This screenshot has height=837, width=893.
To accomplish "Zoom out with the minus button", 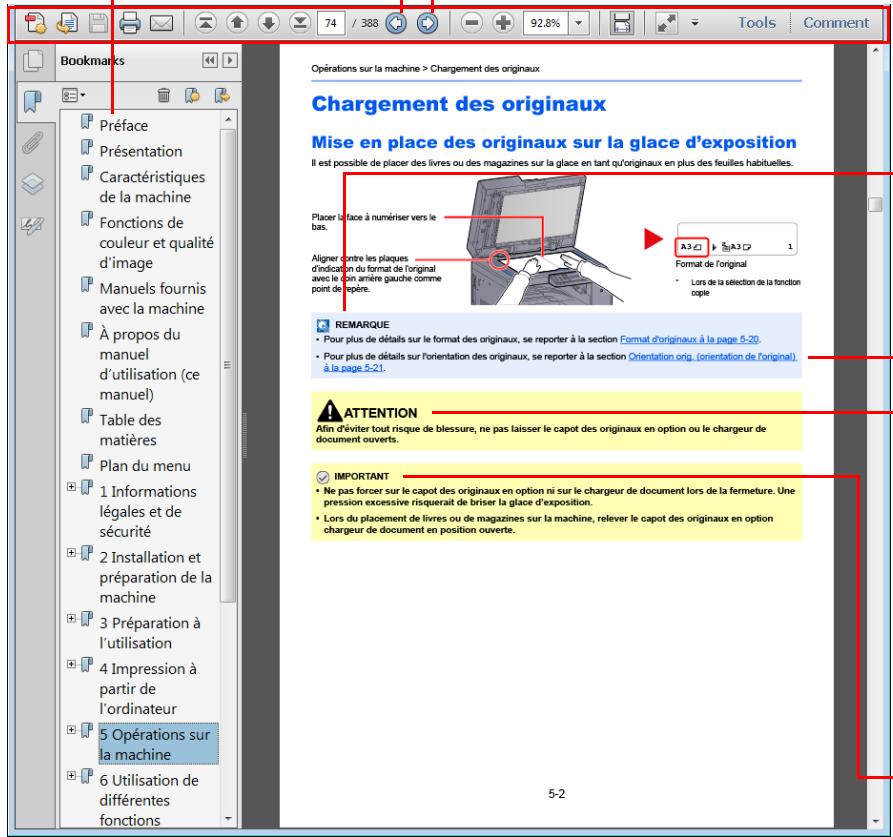I will pyautogui.click(x=472, y=23).
